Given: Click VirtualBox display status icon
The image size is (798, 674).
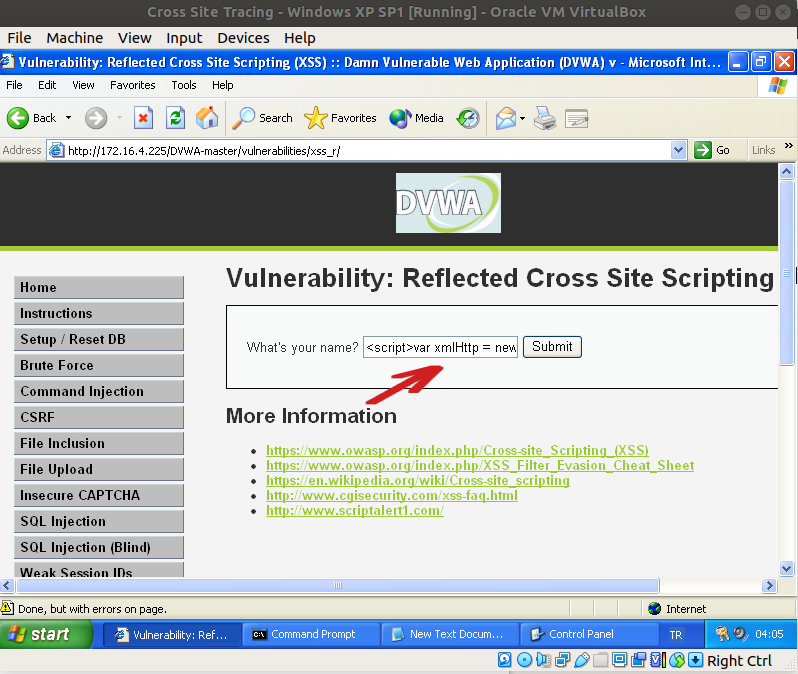Looking at the screenshot, I should [619, 660].
